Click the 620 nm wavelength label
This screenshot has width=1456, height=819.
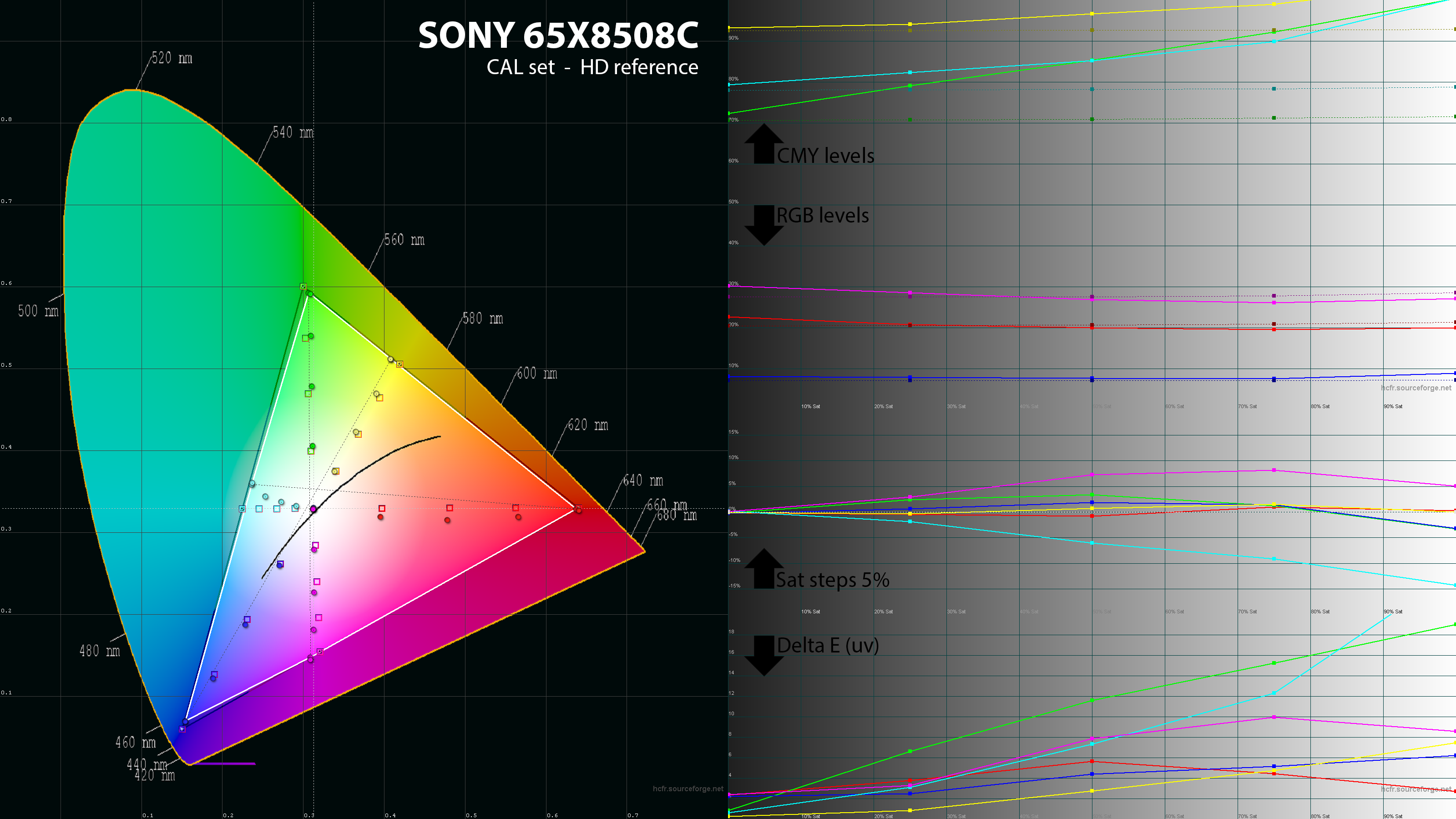588,425
